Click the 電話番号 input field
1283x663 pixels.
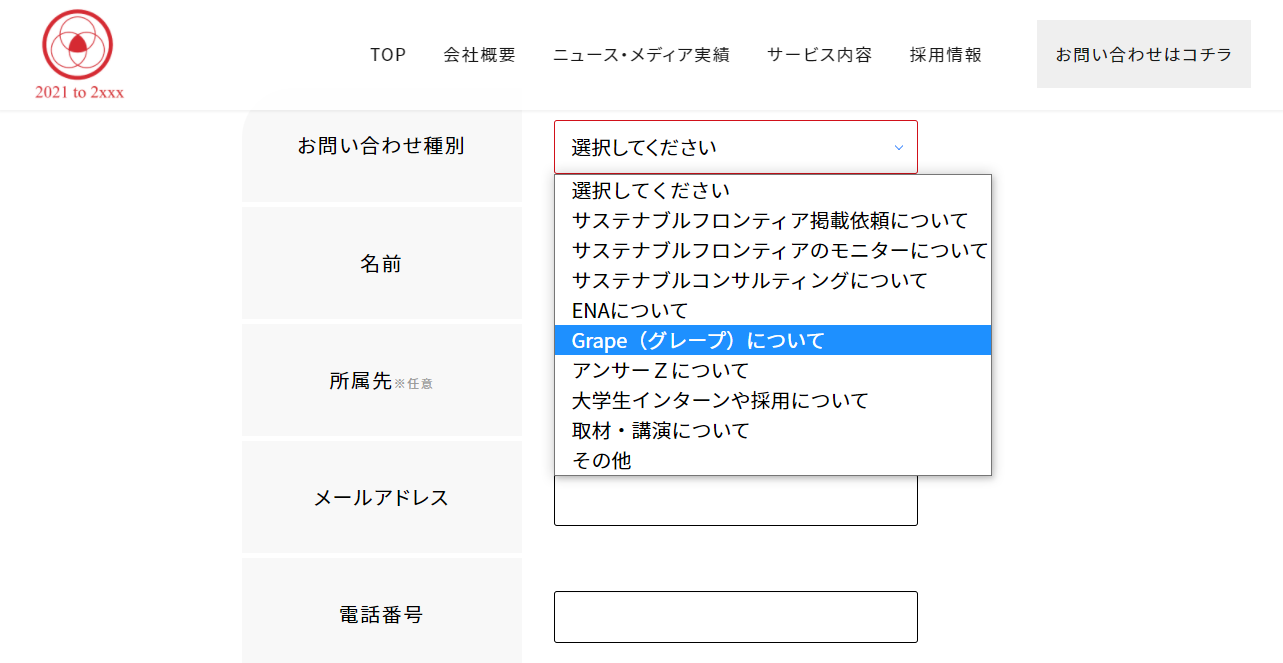pyautogui.click(x=735, y=617)
